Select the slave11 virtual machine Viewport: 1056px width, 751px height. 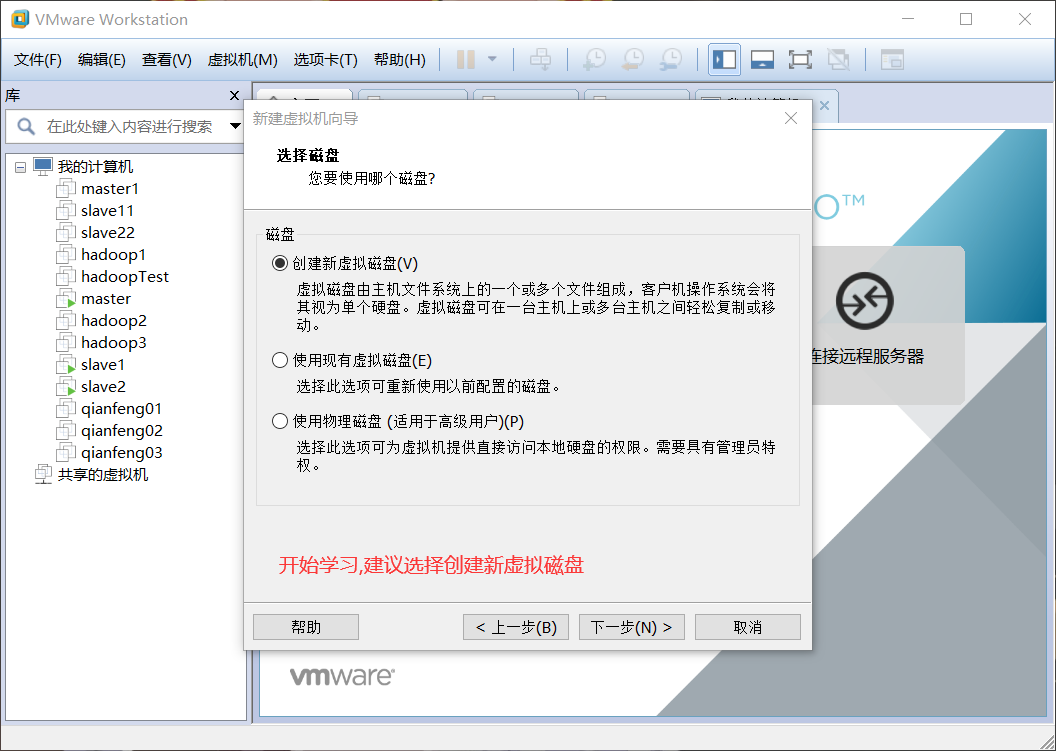tap(107, 211)
